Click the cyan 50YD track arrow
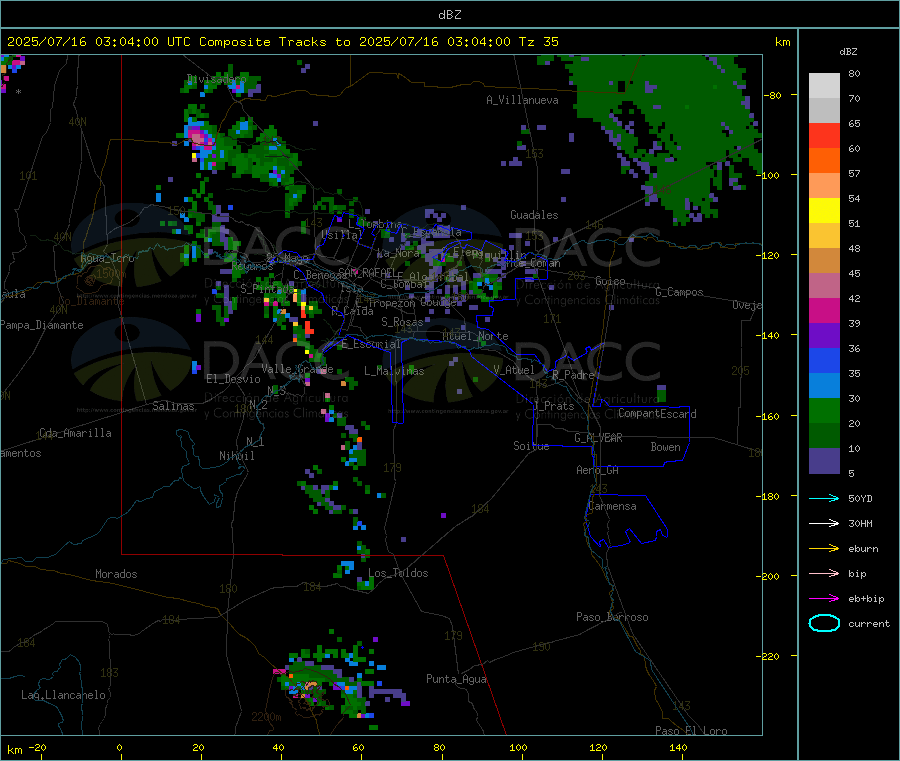Screen dimensions: 900x761 (x=824, y=498)
